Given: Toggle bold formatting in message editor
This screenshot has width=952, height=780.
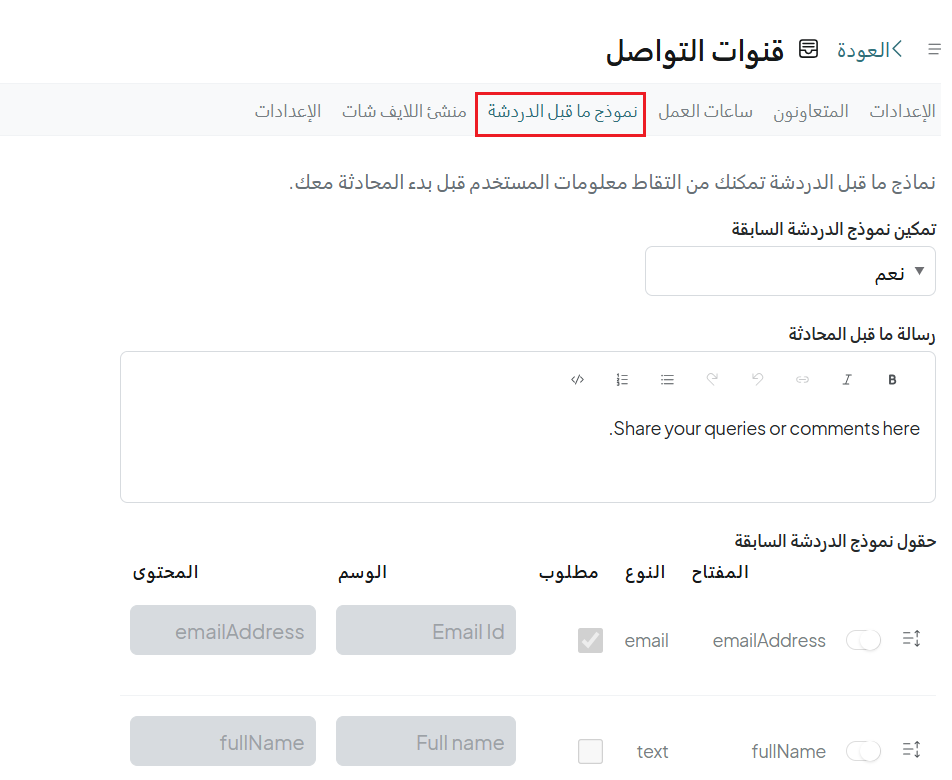Looking at the screenshot, I should (x=892, y=380).
